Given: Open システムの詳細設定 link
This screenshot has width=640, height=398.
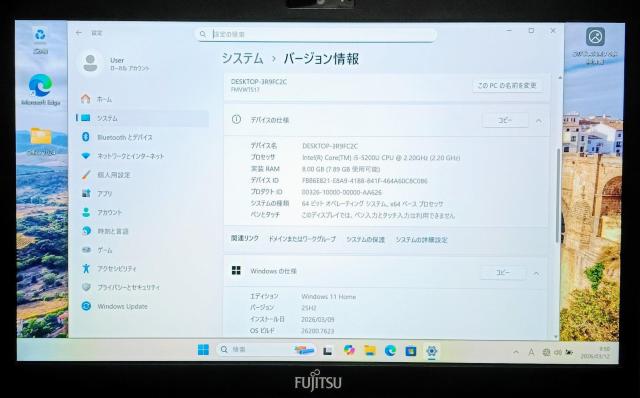Looking at the screenshot, I should point(421,240).
